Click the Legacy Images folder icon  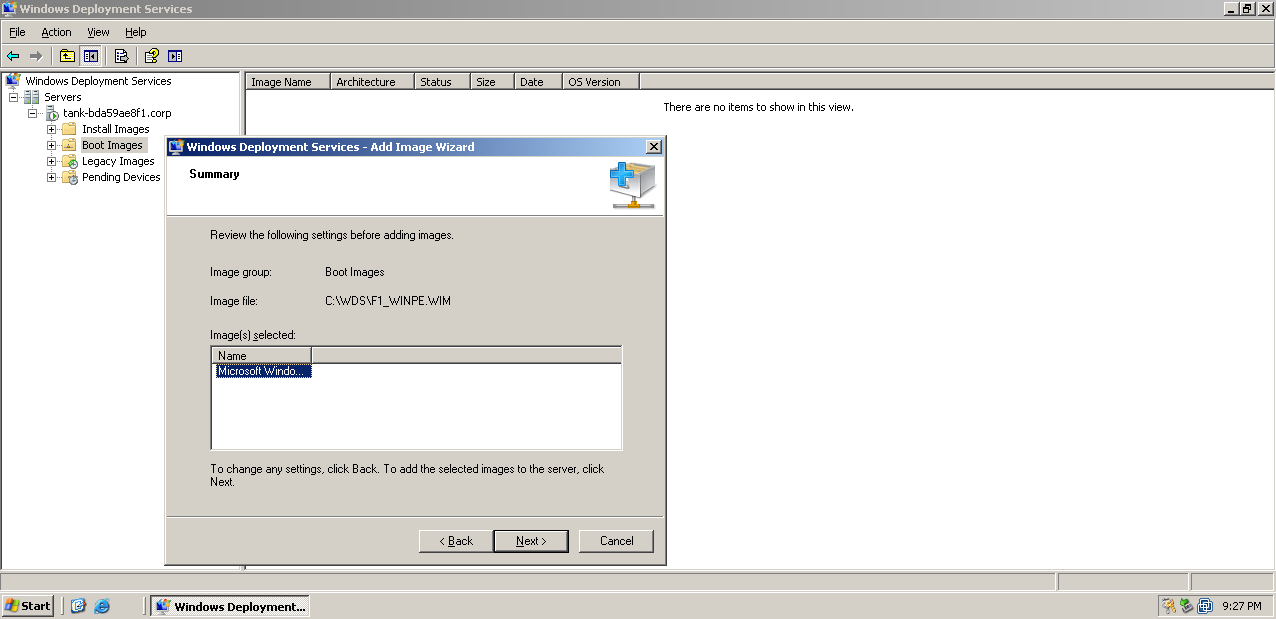point(69,161)
